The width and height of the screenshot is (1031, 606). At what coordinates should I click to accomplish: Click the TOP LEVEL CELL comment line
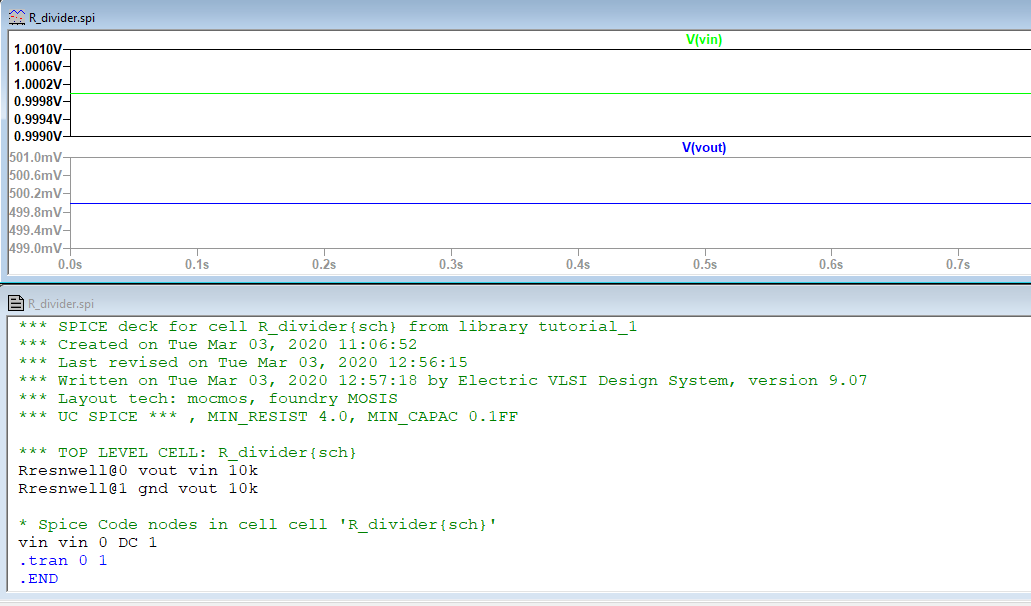(185, 452)
